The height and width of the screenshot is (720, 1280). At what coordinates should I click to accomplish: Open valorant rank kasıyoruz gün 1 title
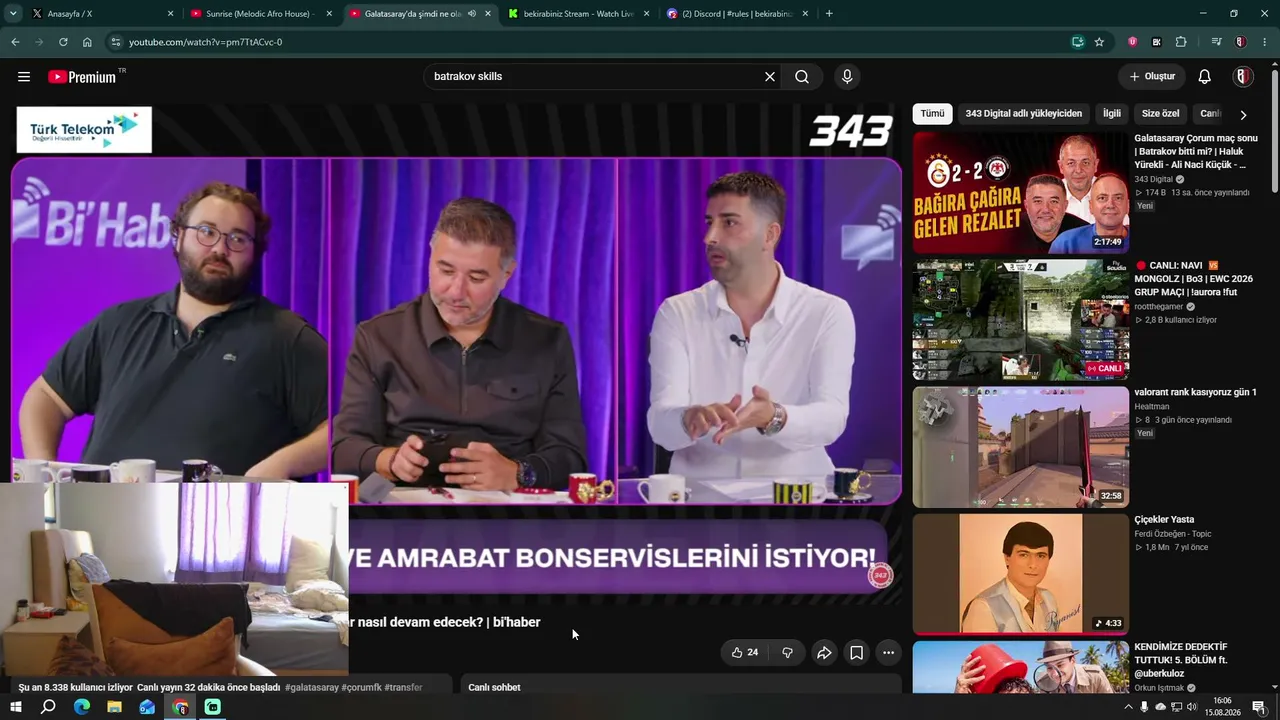[x=1195, y=393]
